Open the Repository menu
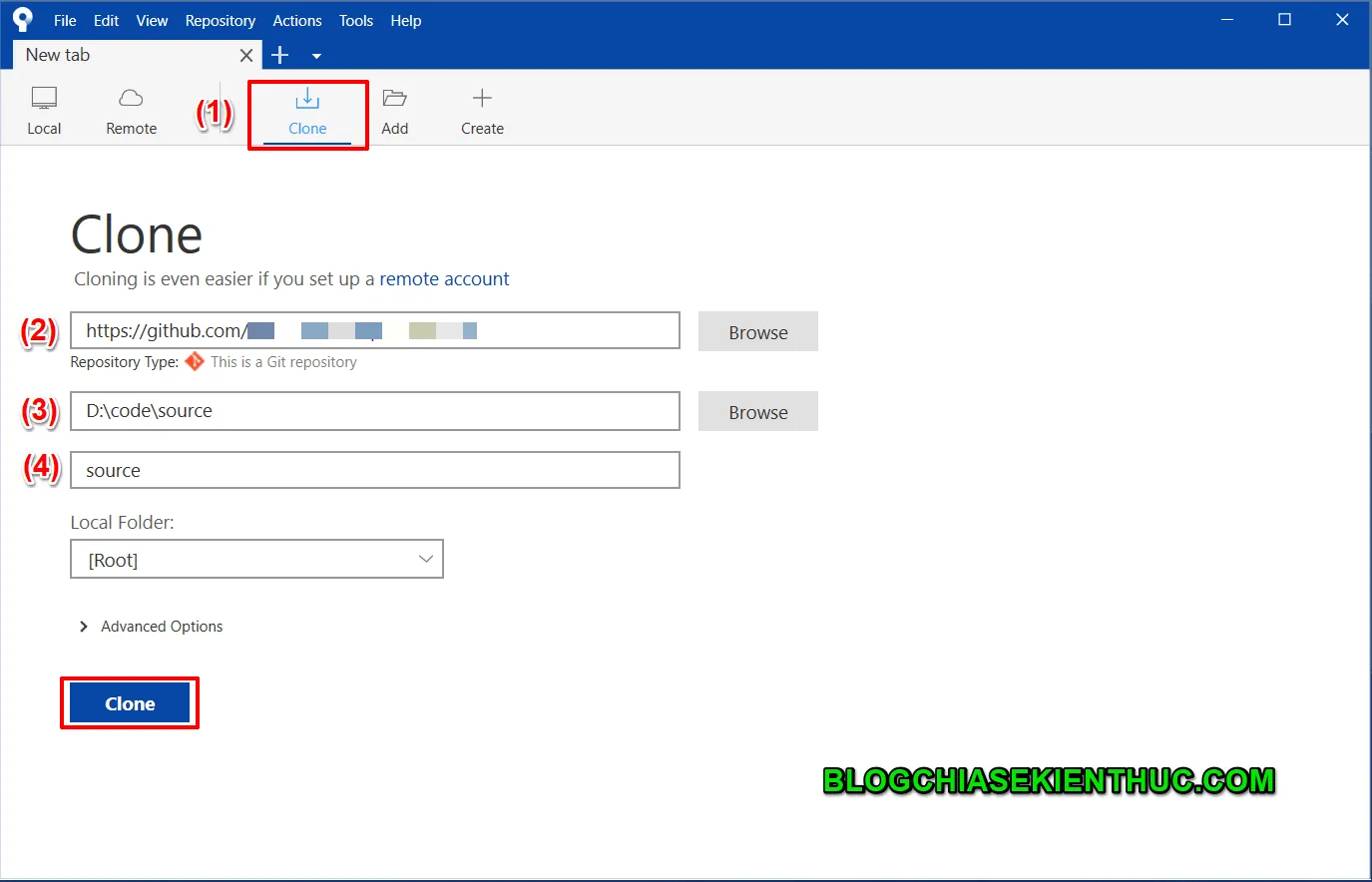1372x882 pixels. [220, 20]
